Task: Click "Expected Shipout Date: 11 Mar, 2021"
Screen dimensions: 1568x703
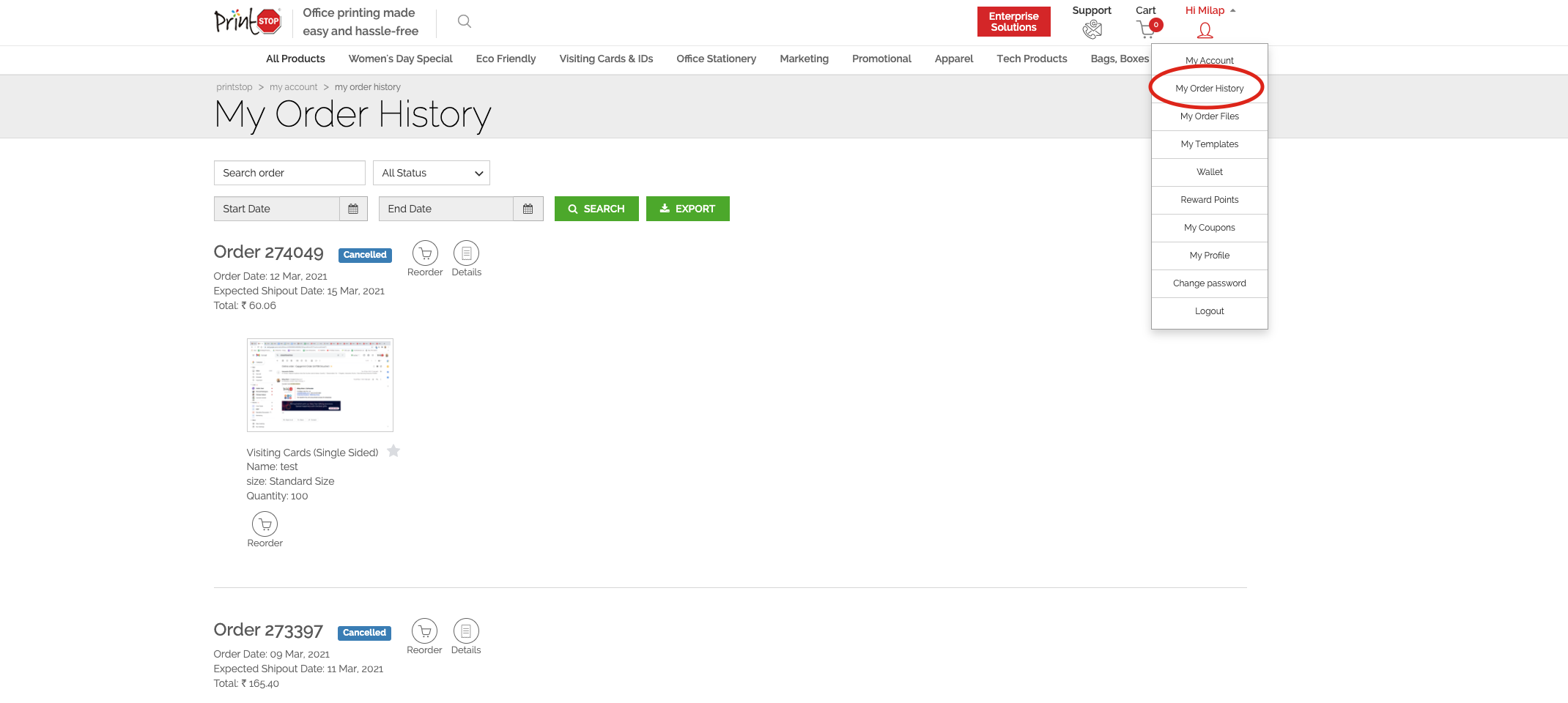Action: coord(298,669)
